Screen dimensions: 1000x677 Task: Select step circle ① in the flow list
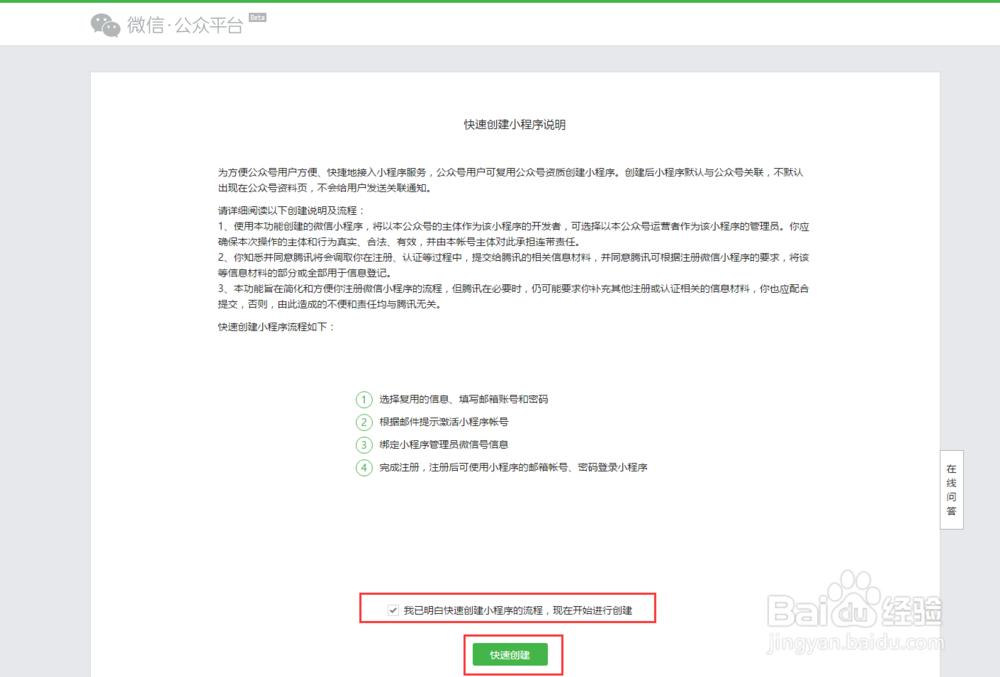tap(364, 399)
